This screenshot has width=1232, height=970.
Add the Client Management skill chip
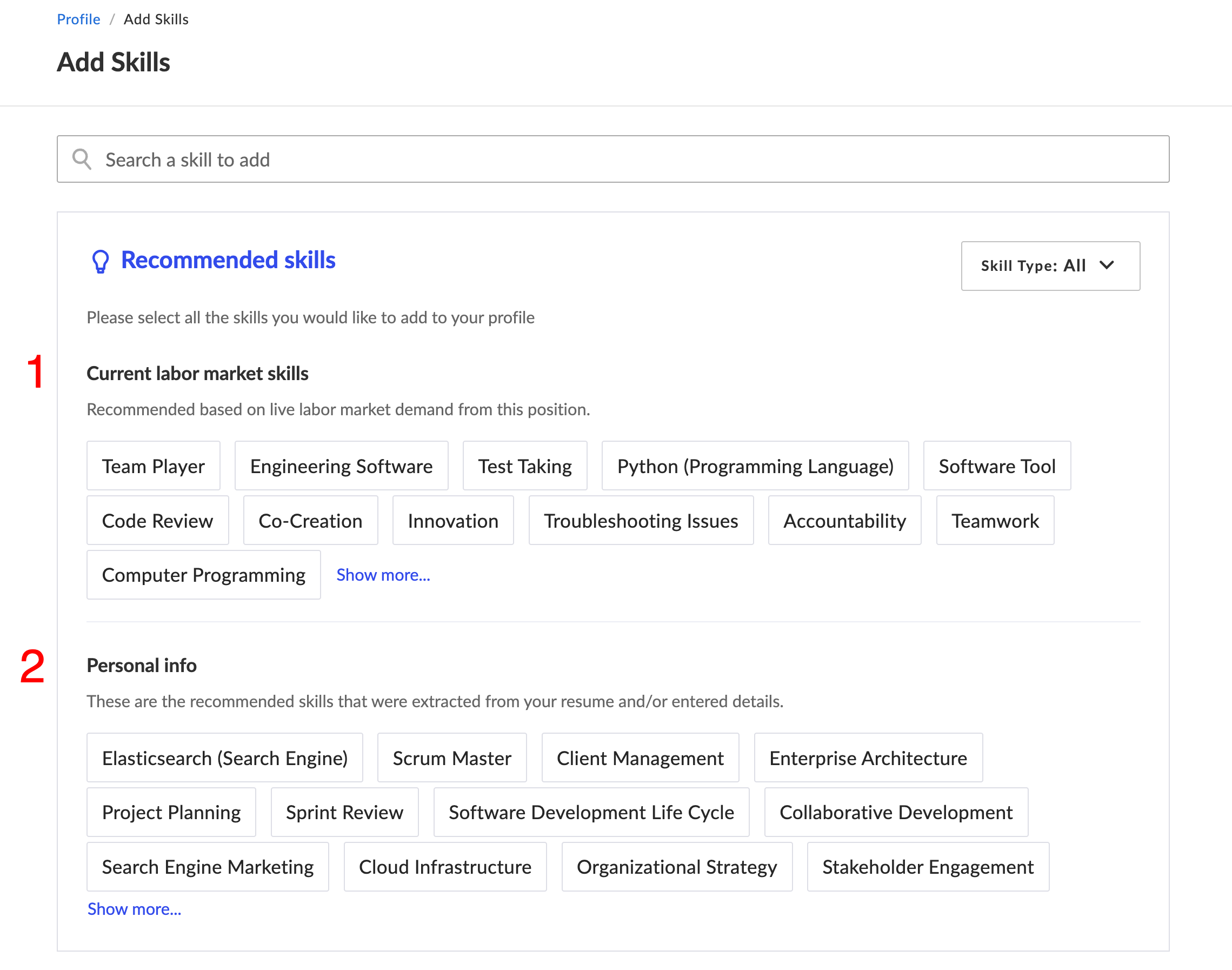641,758
